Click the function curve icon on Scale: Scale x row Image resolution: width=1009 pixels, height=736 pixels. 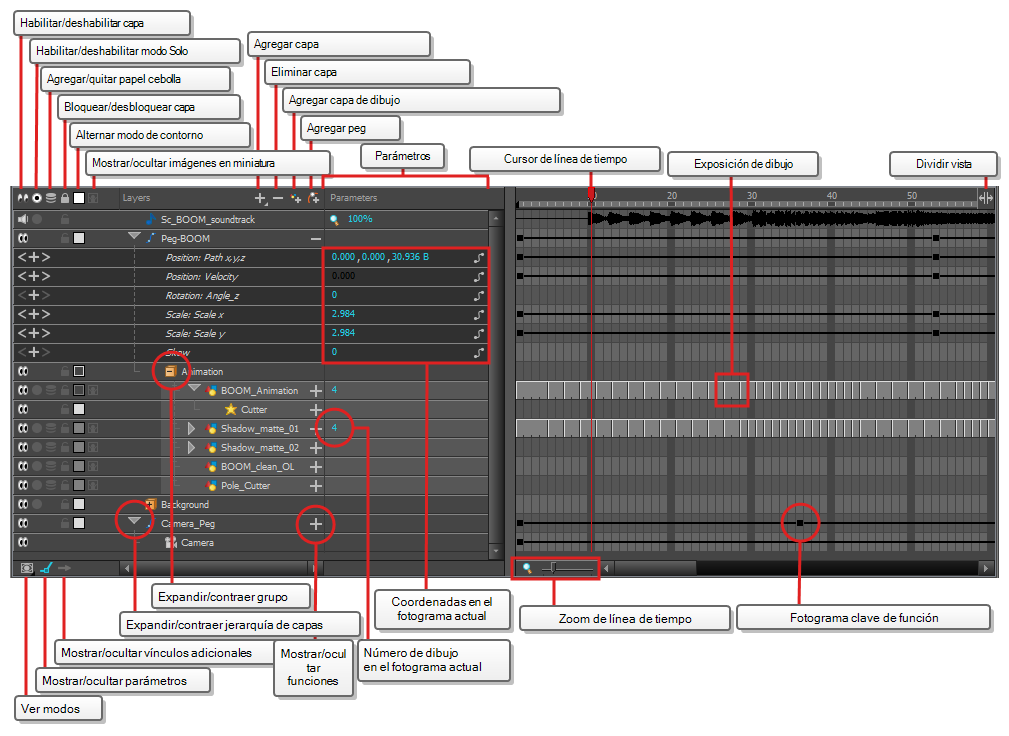(479, 315)
